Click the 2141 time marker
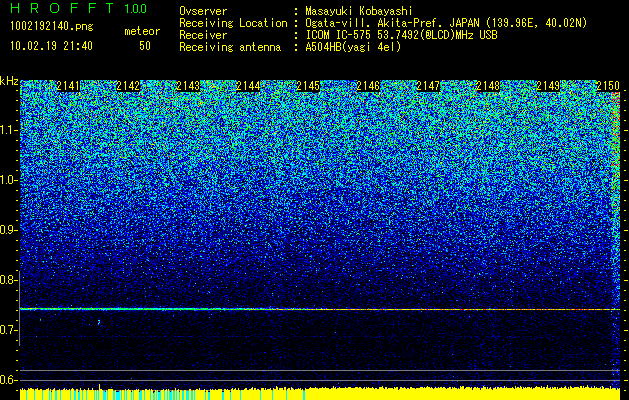Viewport: 629px width, 400px height. [68, 86]
